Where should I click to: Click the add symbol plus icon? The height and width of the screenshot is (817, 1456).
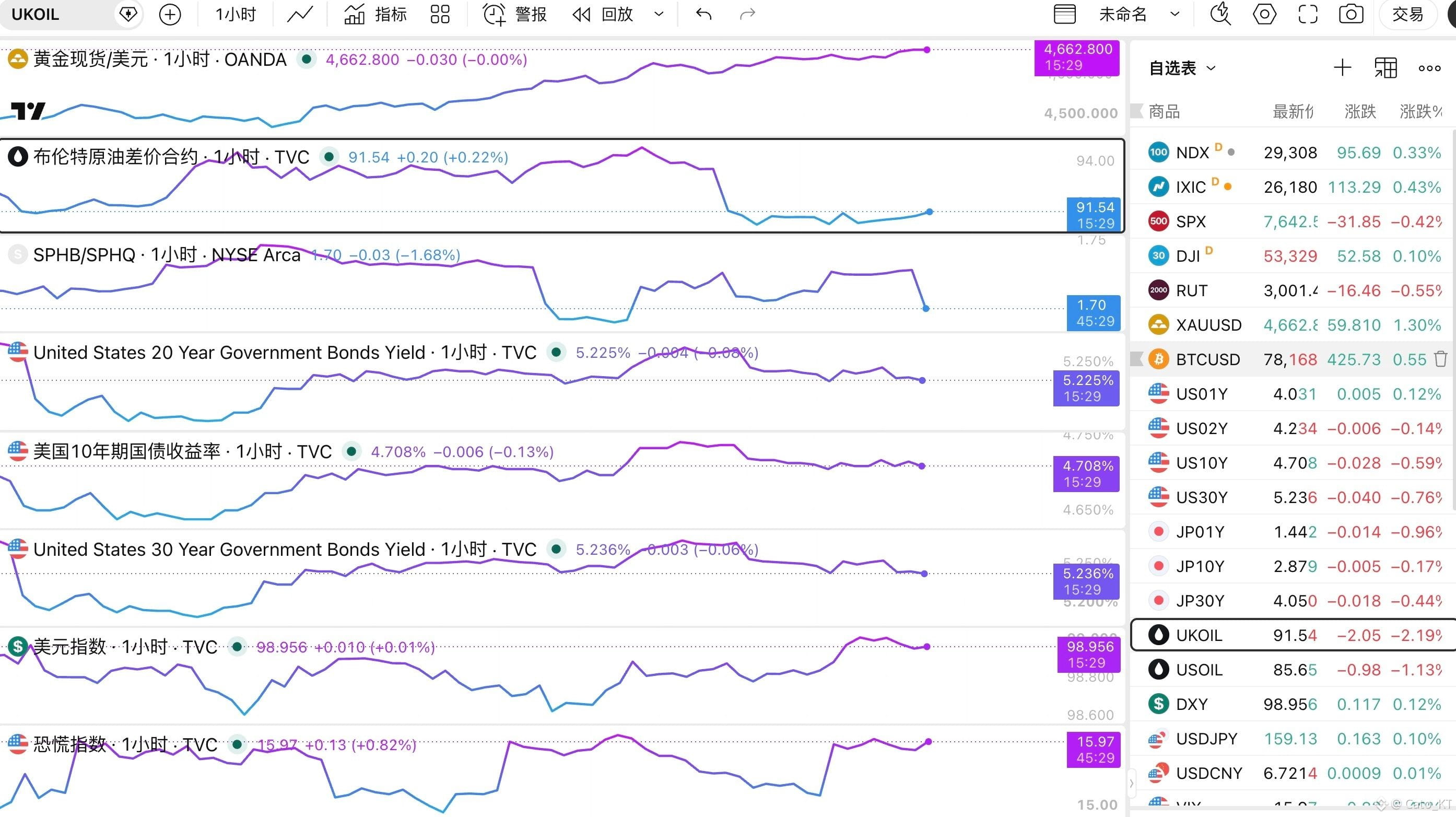pyautogui.click(x=170, y=15)
